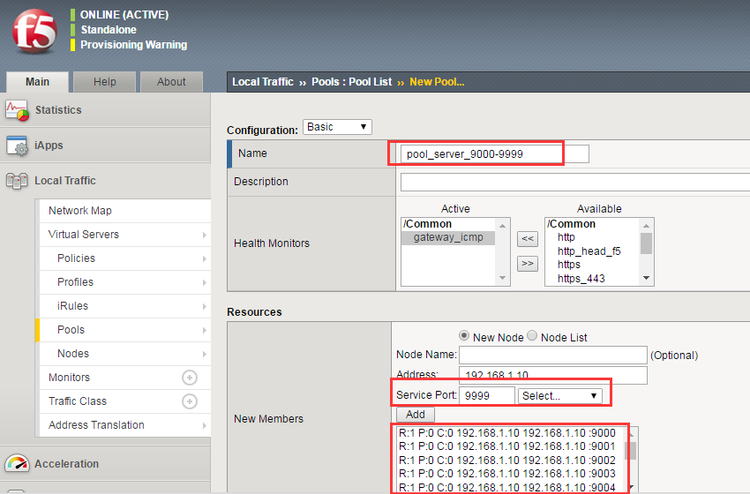Viewport: 750px width, 494px height.
Task: Select the New Node radio button
Action: click(x=464, y=336)
